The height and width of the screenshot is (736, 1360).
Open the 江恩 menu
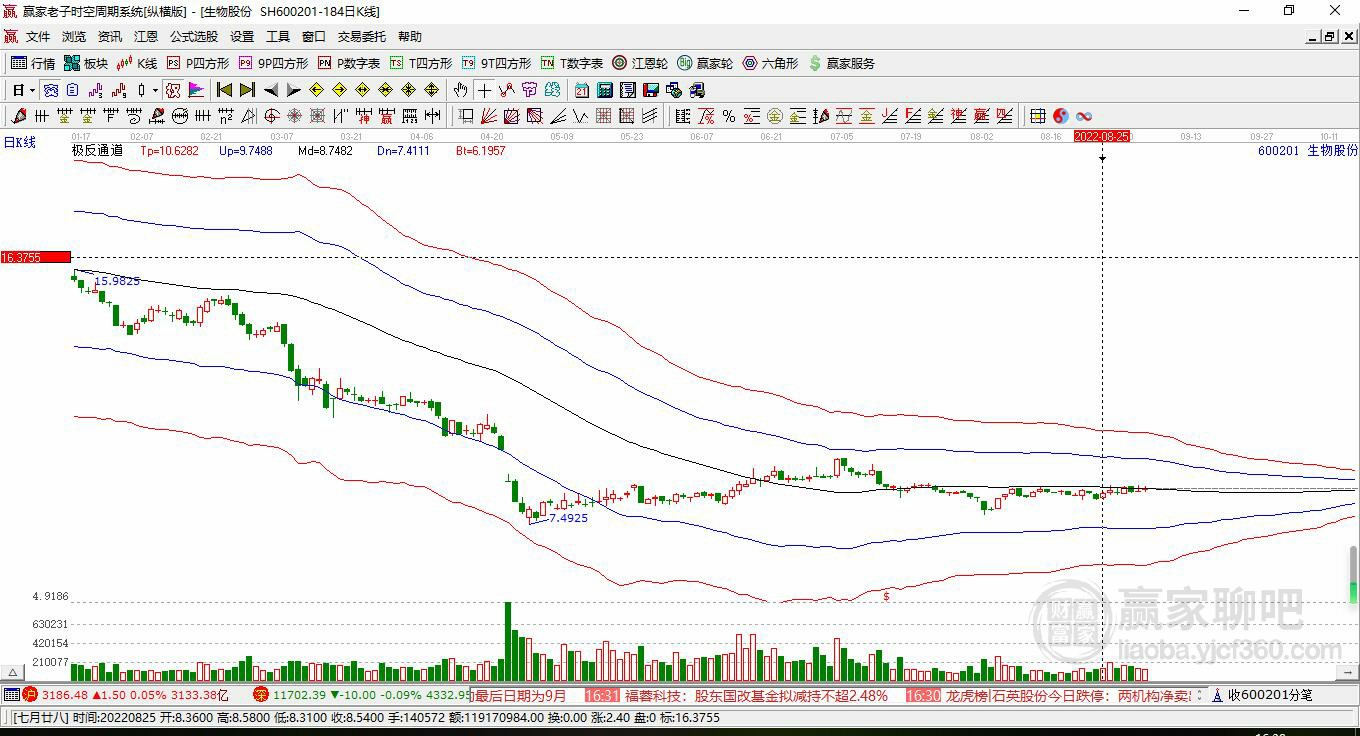tap(146, 37)
